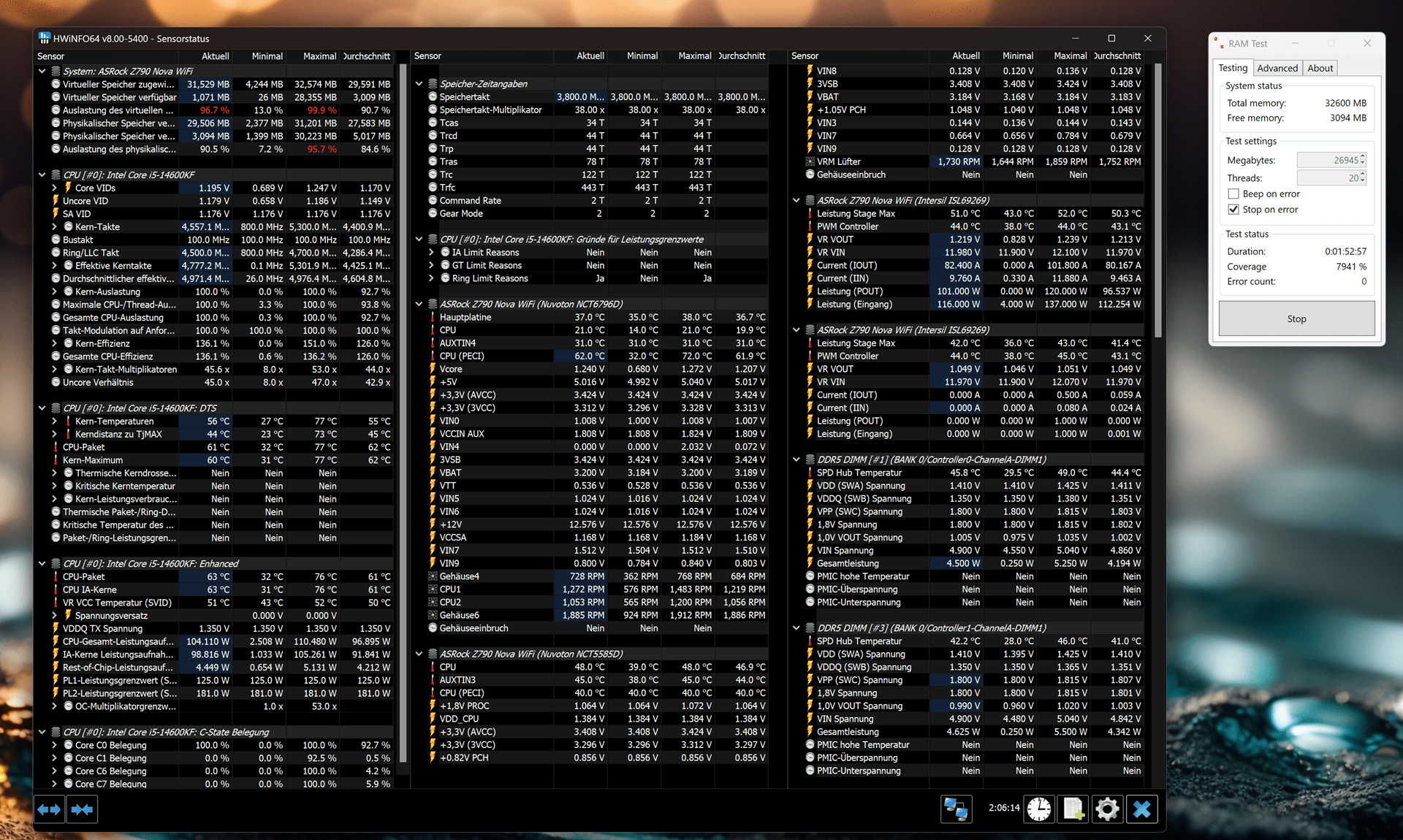Enable the Beep on error checkbox
This screenshot has width=1403, height=840.
(x=1233, y=194)
